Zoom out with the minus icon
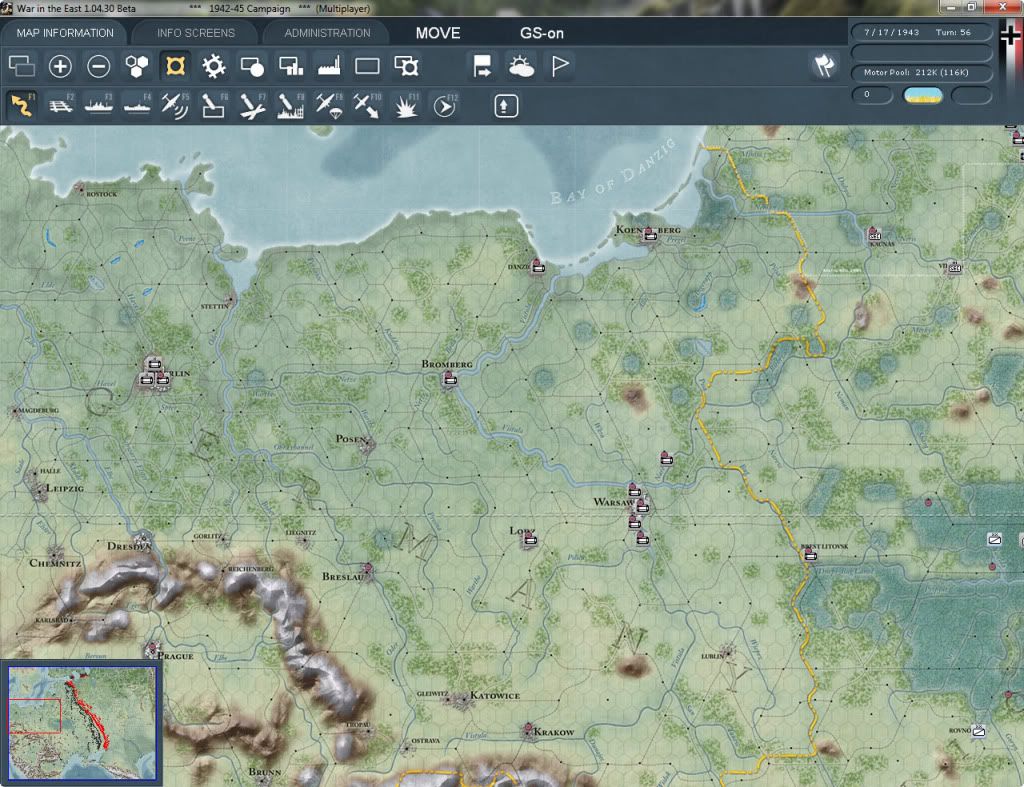The width and height of the screenshot is (1024, 787). coord(99,66)
